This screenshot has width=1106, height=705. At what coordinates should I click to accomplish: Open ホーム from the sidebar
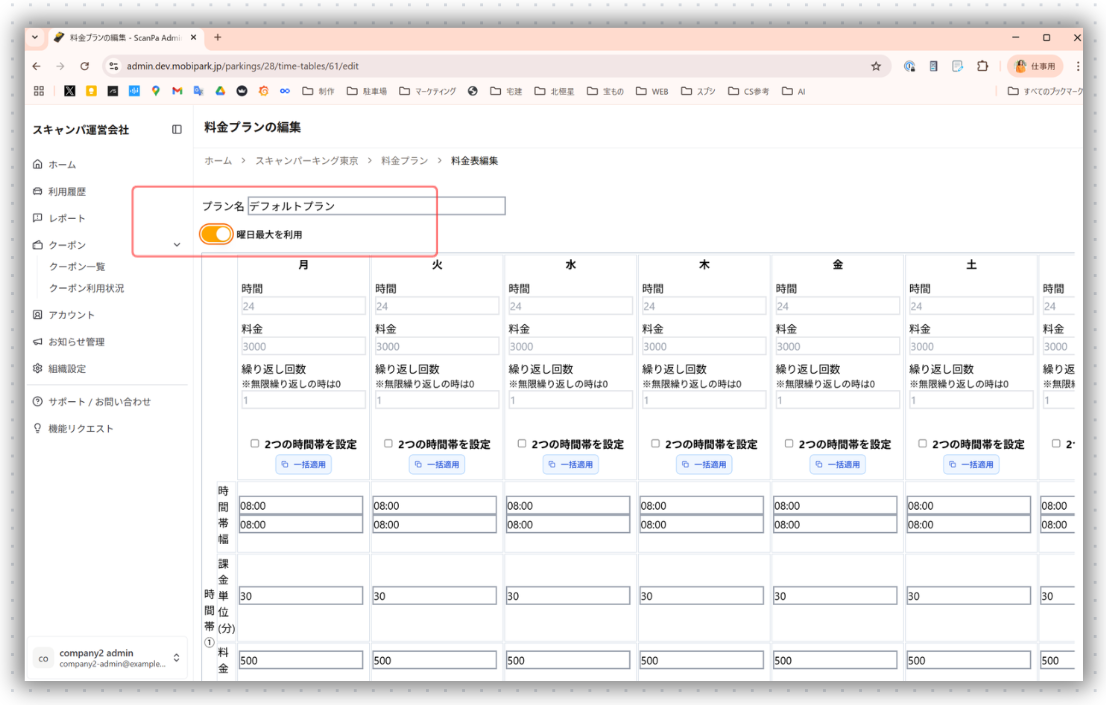(x=62, y=164)
